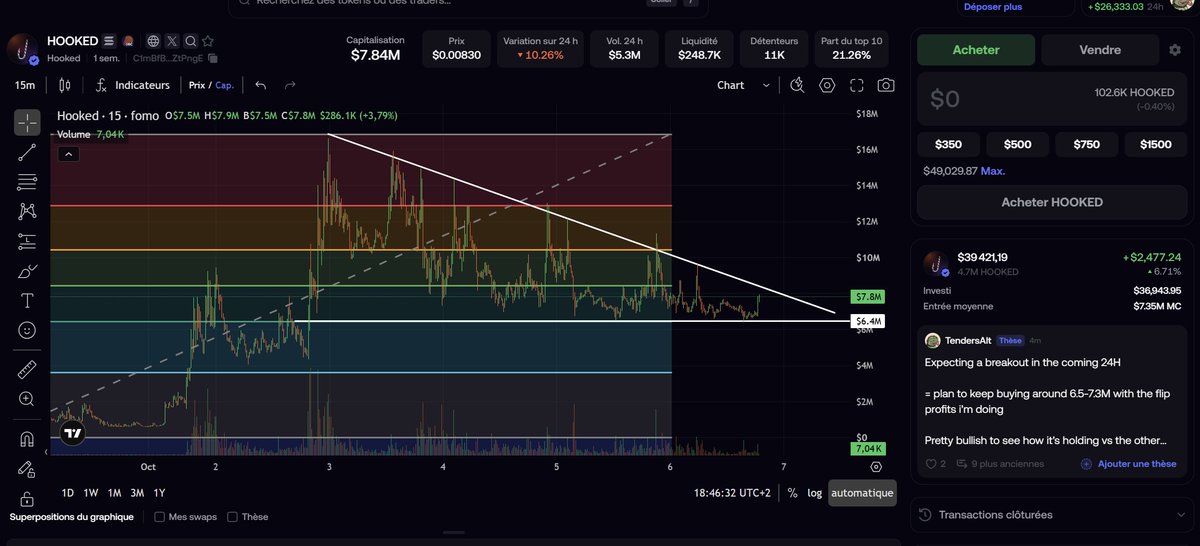This screenshot has height=546, width=1200.
Task: Open trade settings gear
Action: (1175, 50)
